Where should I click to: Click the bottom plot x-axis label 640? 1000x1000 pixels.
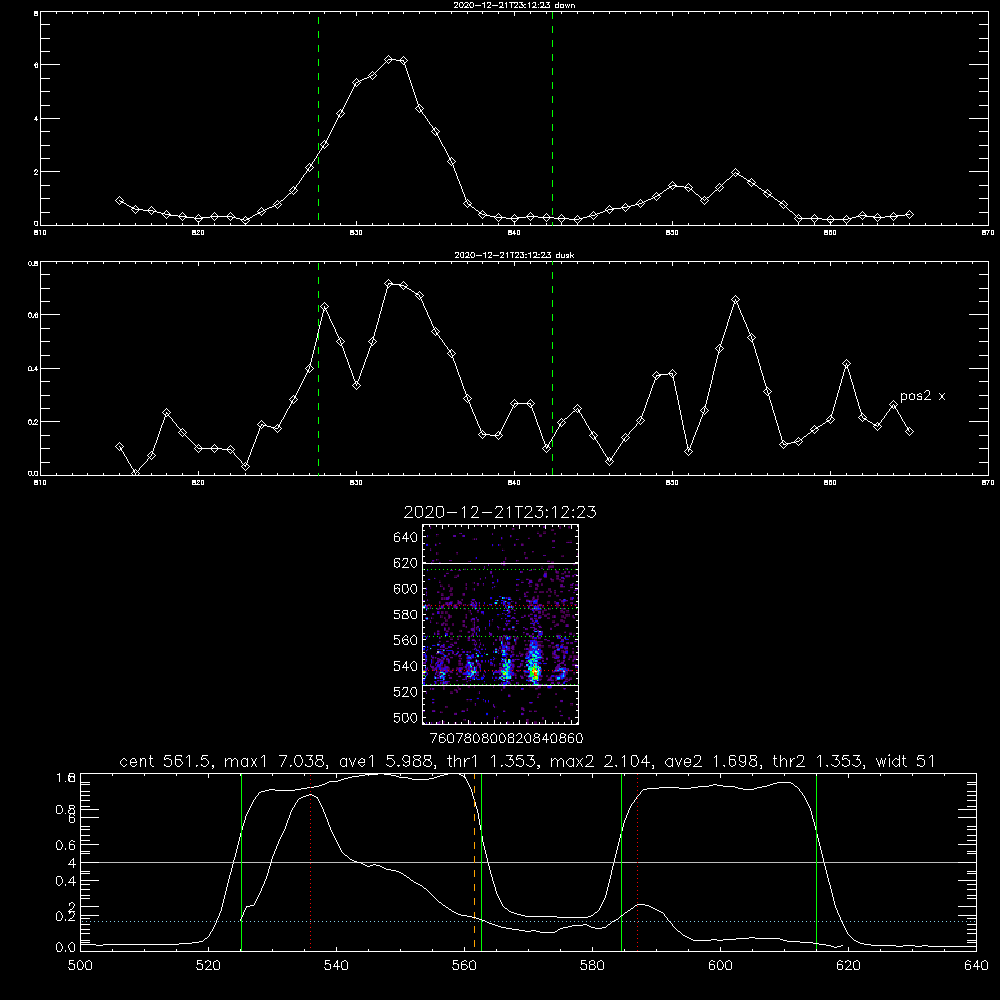coord(976,966)
